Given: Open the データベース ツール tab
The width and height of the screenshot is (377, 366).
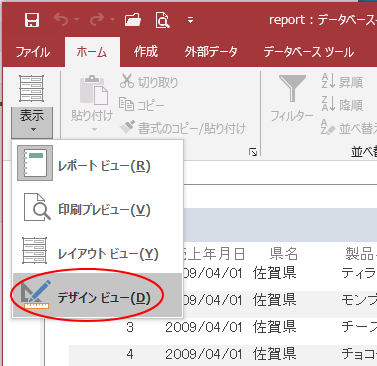Looking at the screenshot, I should (x=309, y=52).
